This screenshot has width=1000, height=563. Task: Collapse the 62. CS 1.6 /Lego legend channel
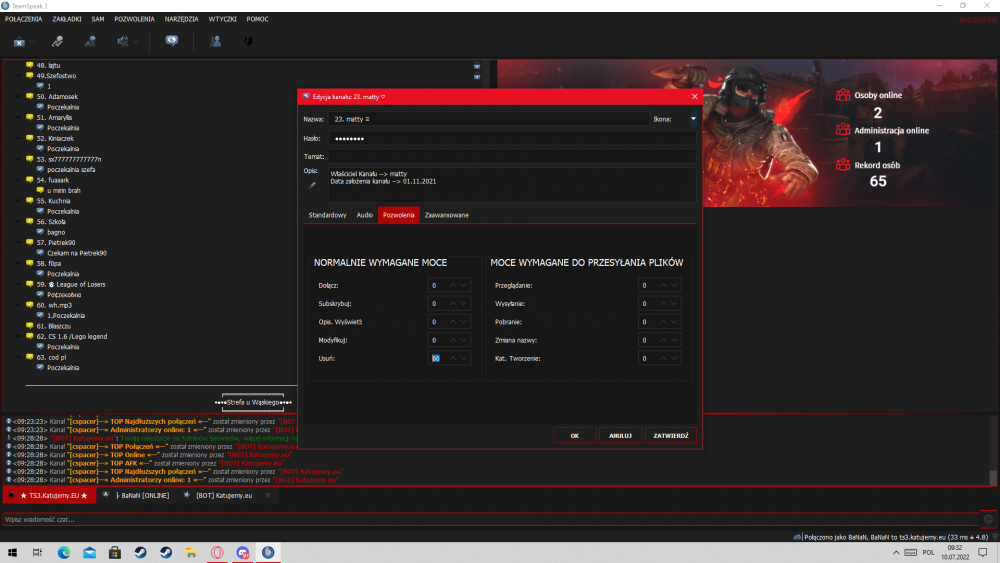point(18,336)
